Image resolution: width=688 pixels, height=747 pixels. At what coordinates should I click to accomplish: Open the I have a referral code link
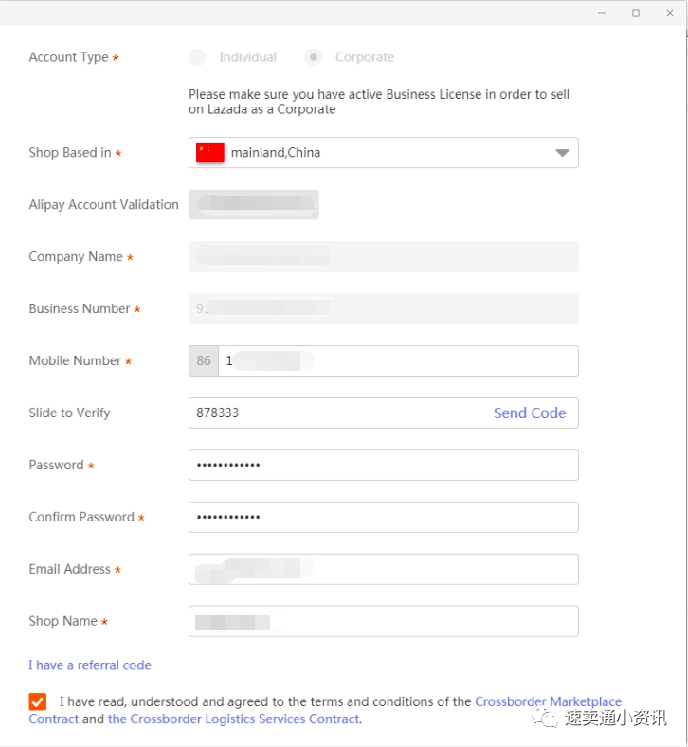[x=90, y=665]
